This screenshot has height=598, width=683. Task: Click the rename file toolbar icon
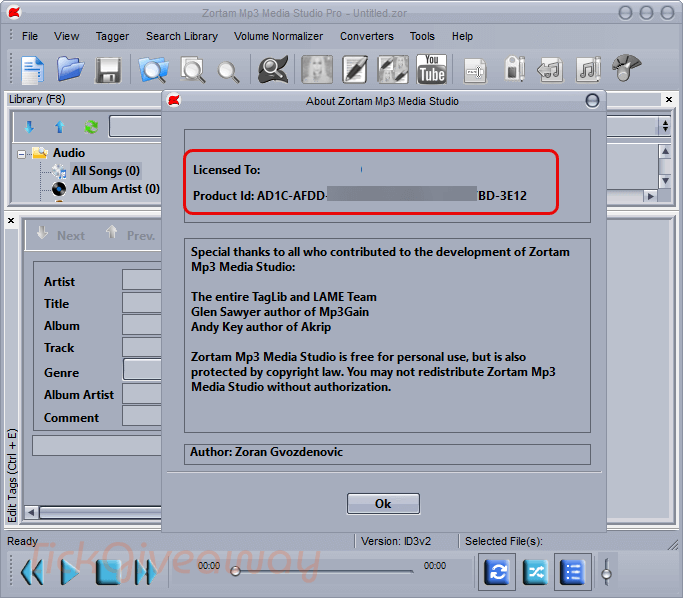coord(475,71)
